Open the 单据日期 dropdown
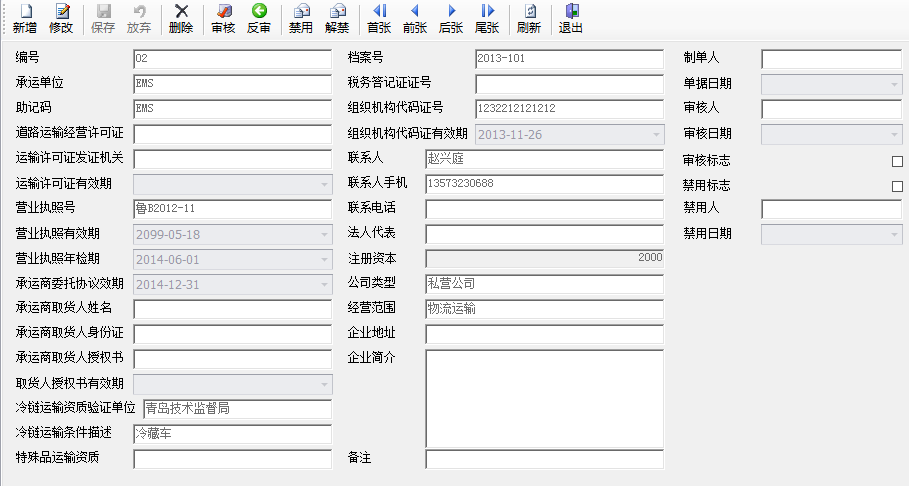Viewport: 909px width, 486px height. point(895,85)
